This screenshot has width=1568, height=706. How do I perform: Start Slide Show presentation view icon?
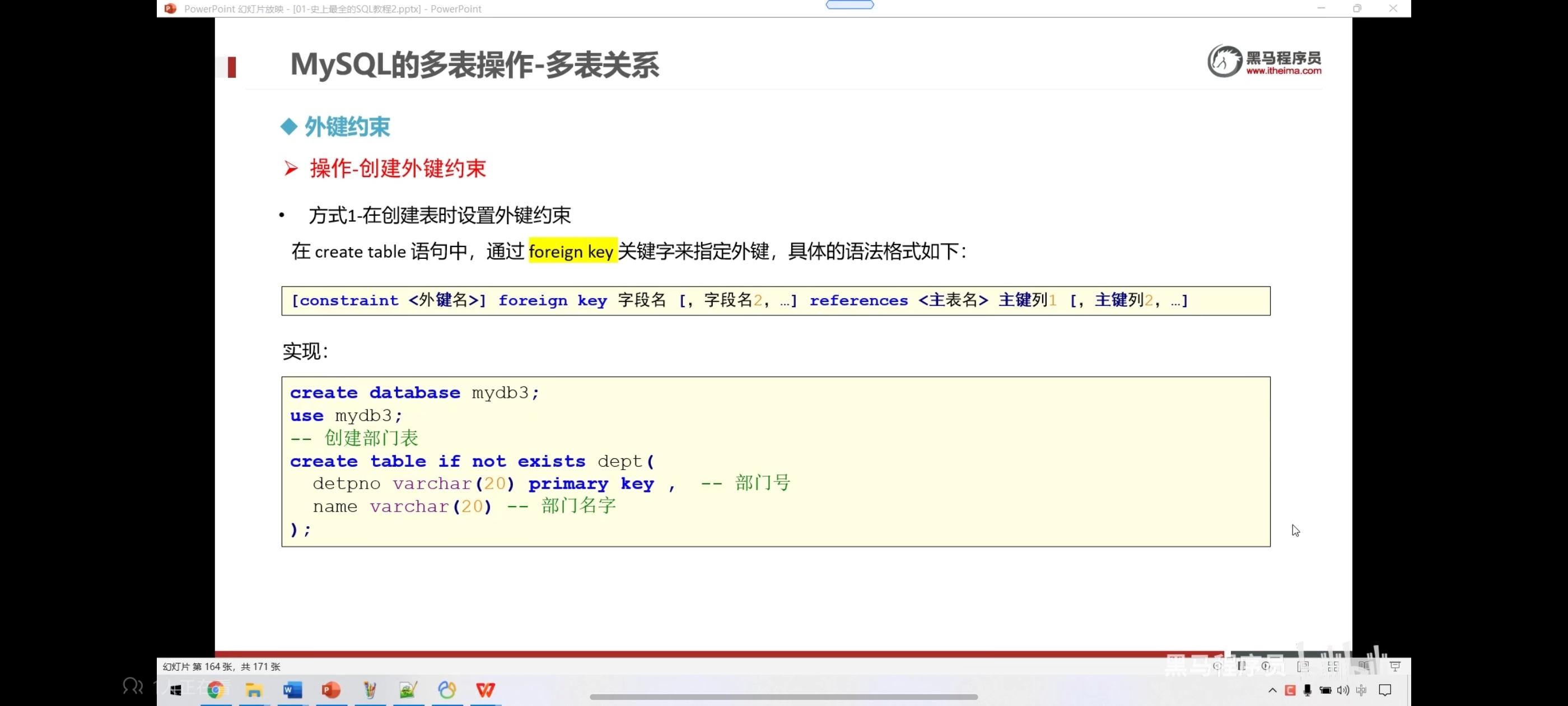[x=1395, y=666]
